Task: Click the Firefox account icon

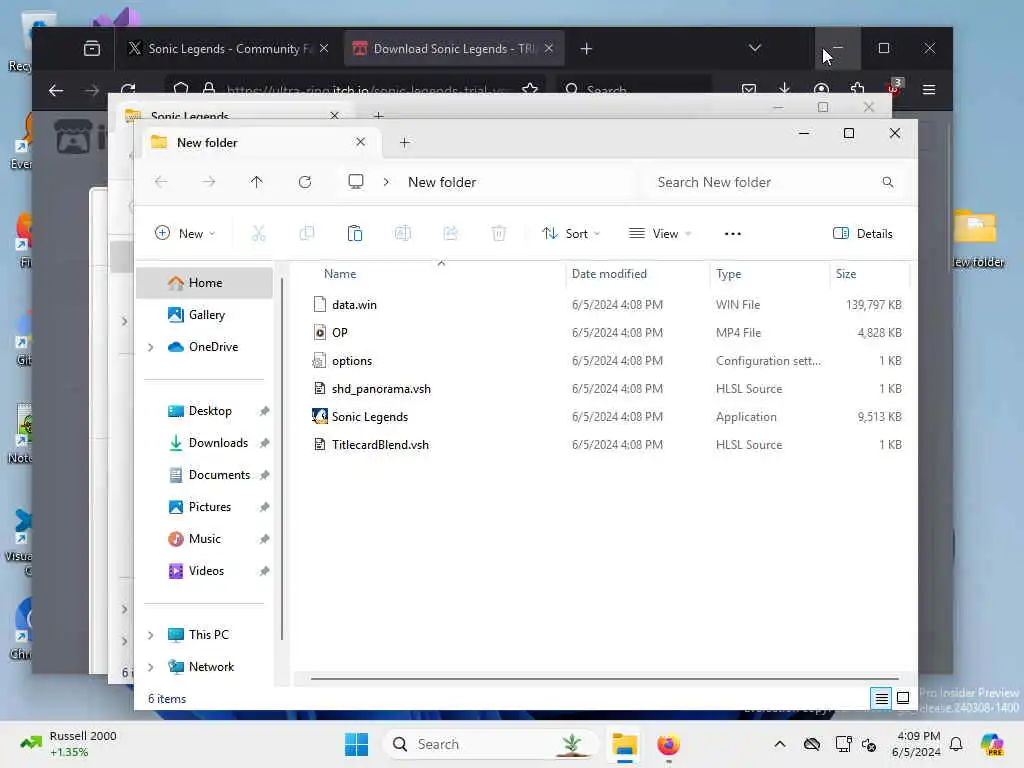Action: point(821,89)
